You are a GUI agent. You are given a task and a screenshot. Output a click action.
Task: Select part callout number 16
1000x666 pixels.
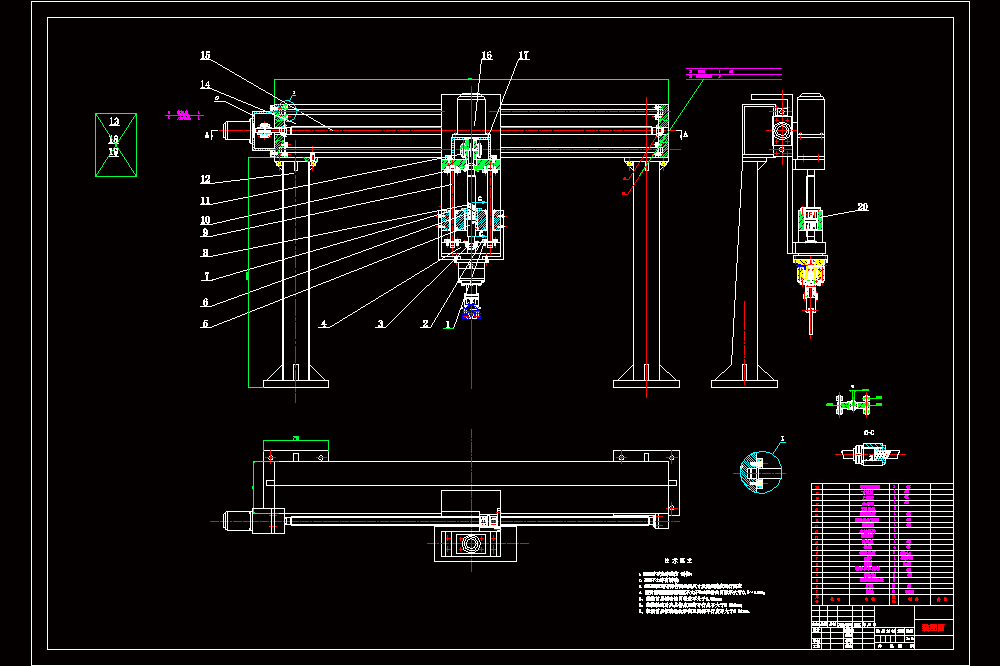(x=487, y=56)
